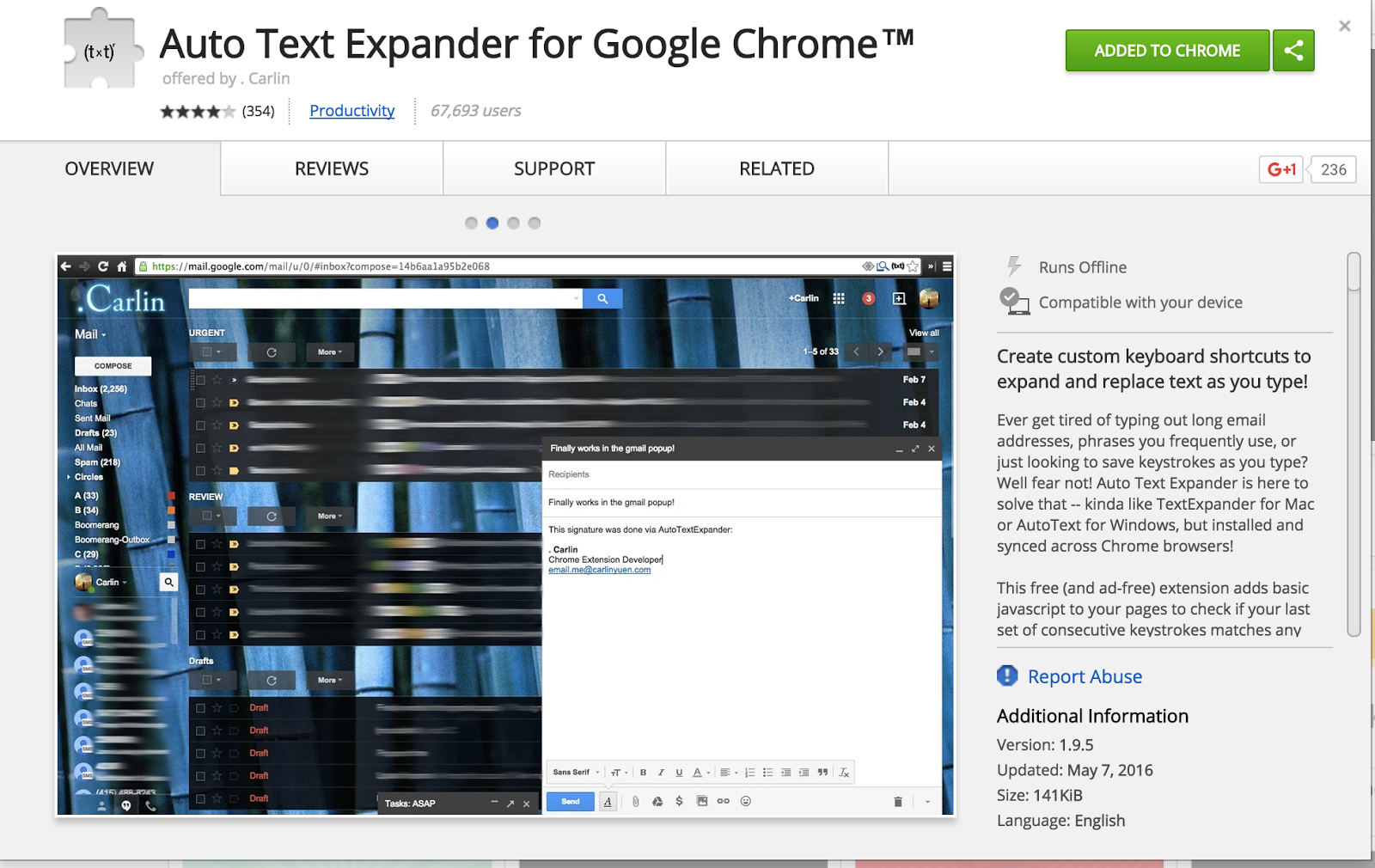This screenshot has height=868, width=1375.
Task: Switch to the Related tab
Action: click(x=777, y=168)
